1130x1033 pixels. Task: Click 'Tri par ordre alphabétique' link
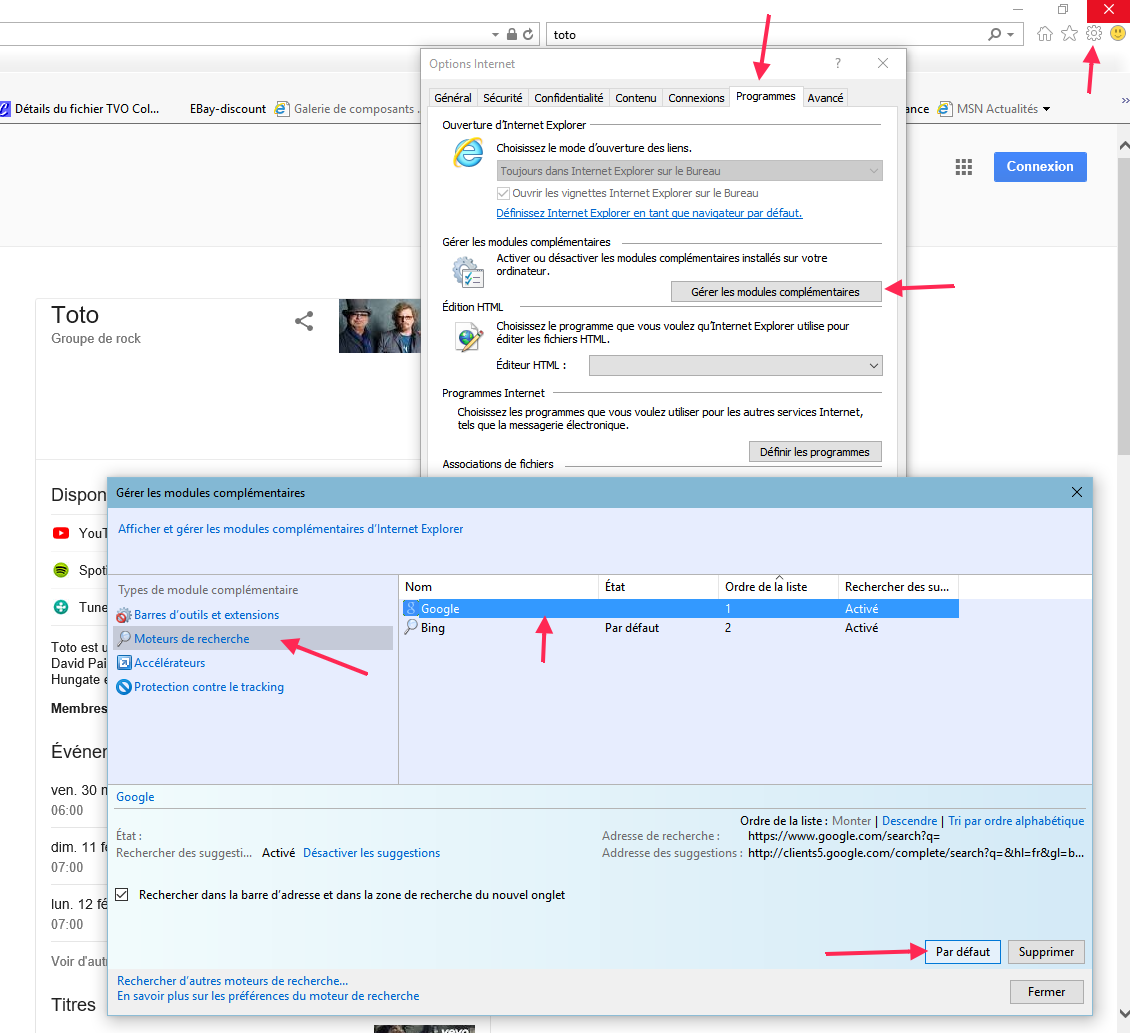click(x=1016, y=820)
